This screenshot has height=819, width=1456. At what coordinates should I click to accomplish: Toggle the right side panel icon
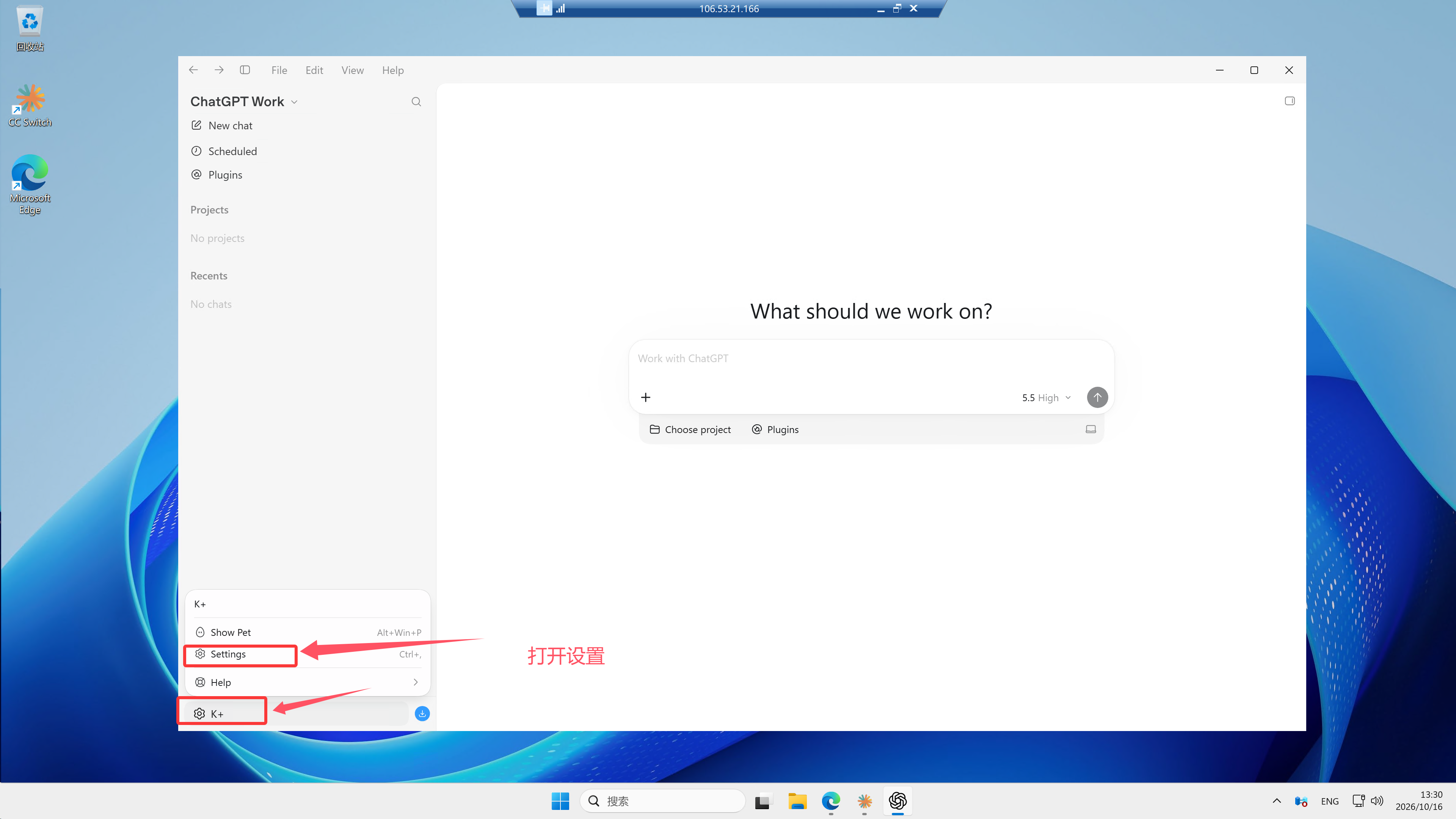click(1290, 101)
